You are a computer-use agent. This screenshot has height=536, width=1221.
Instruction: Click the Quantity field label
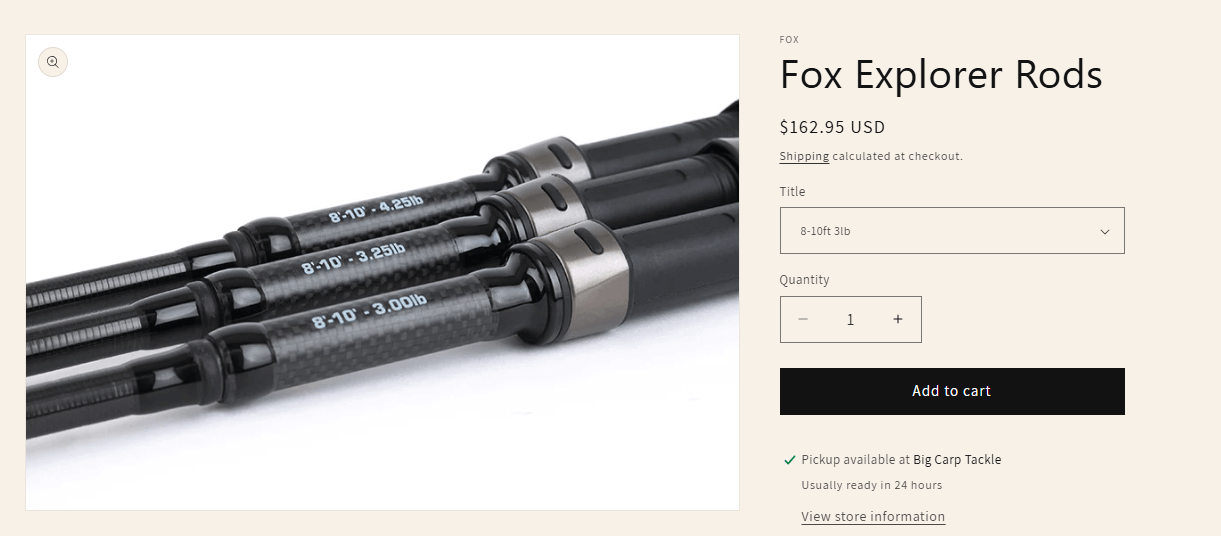click(805, 280)
